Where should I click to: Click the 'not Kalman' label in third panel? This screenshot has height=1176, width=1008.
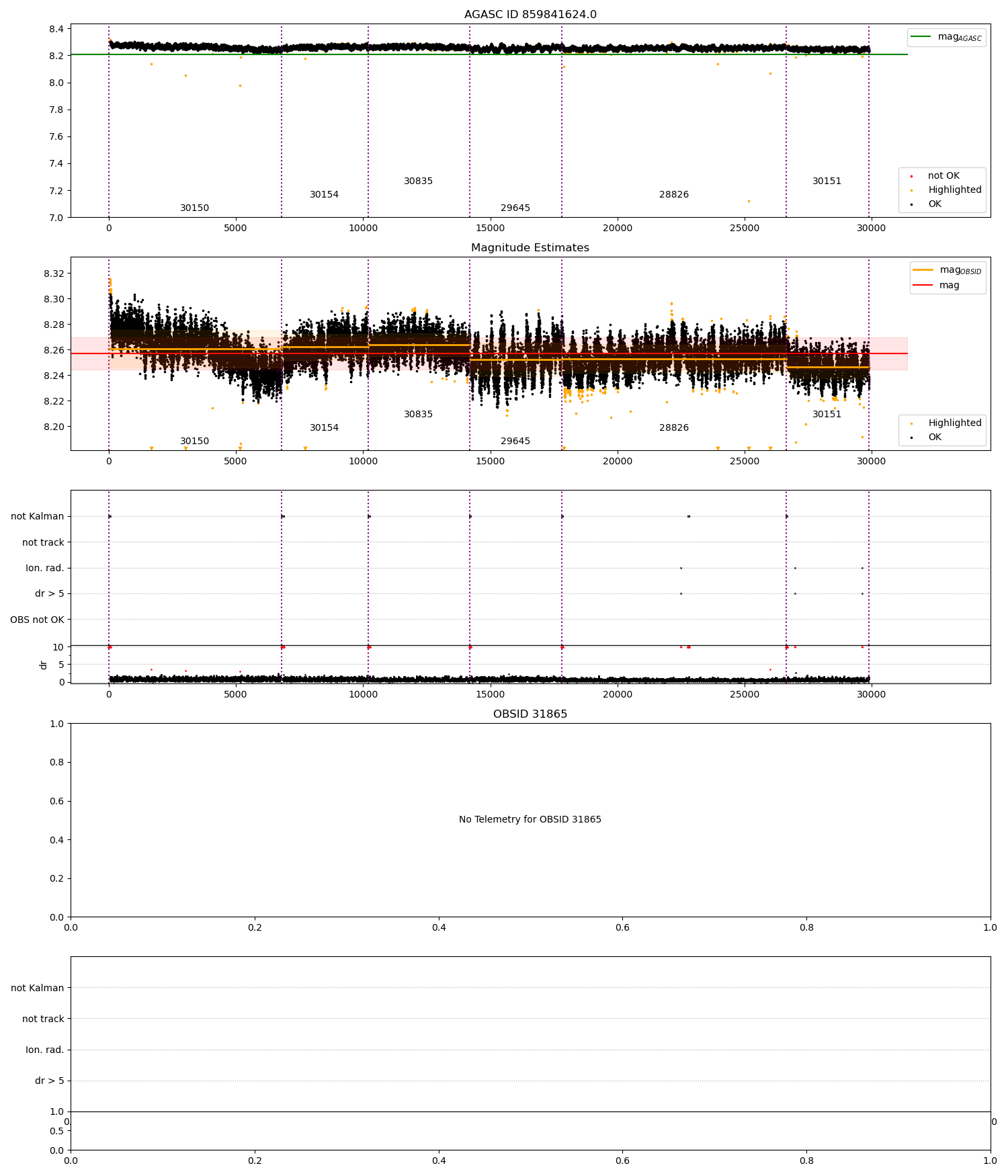click(x=38, y=517)
